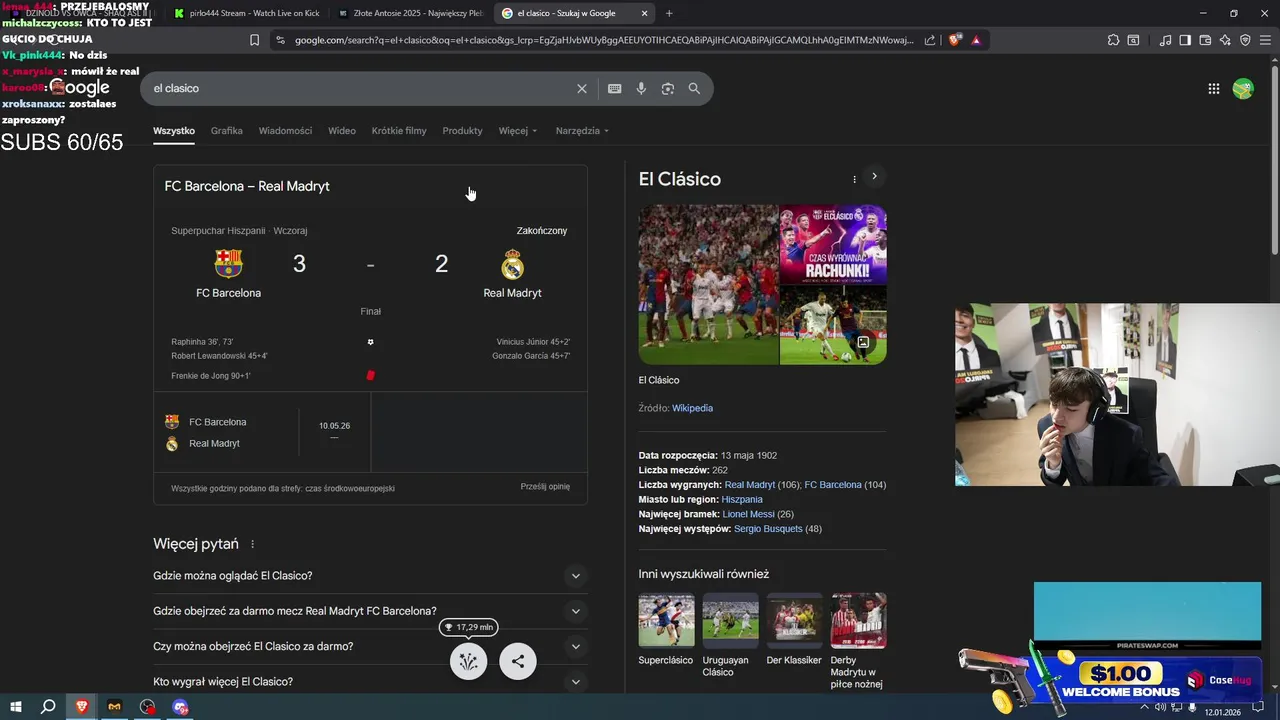The height and width of the screenshot is (720, 1280).
Task: Open the Lionel Messi link
Action: pos(750,514)
